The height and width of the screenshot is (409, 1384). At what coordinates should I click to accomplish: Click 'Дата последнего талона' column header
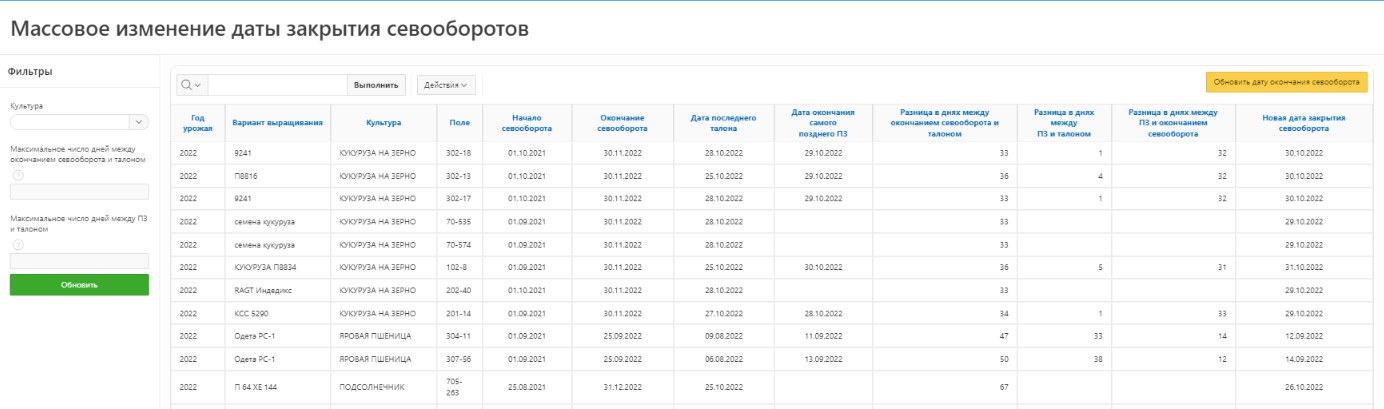[x=723, y=123]
